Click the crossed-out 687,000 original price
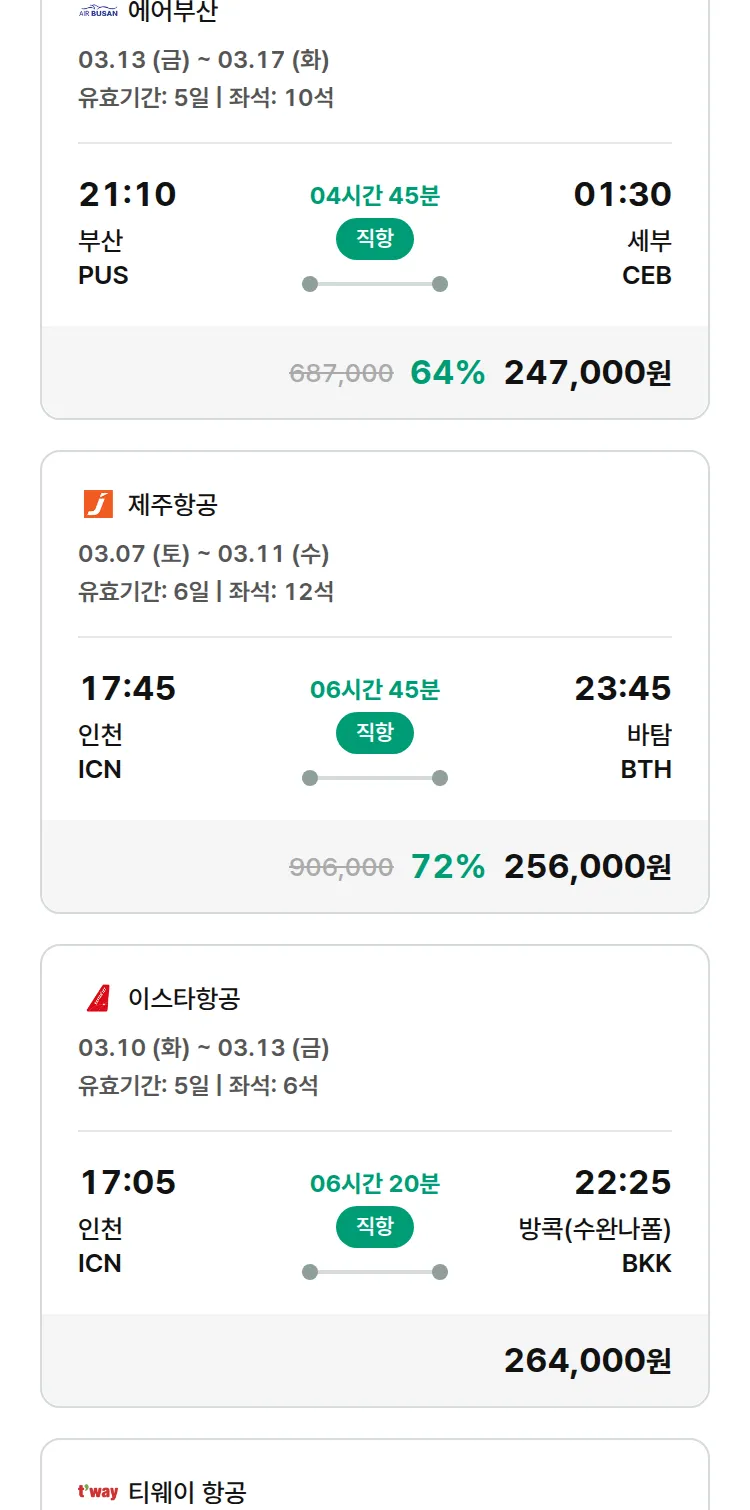750x1510 pixels. pos(341,373)
